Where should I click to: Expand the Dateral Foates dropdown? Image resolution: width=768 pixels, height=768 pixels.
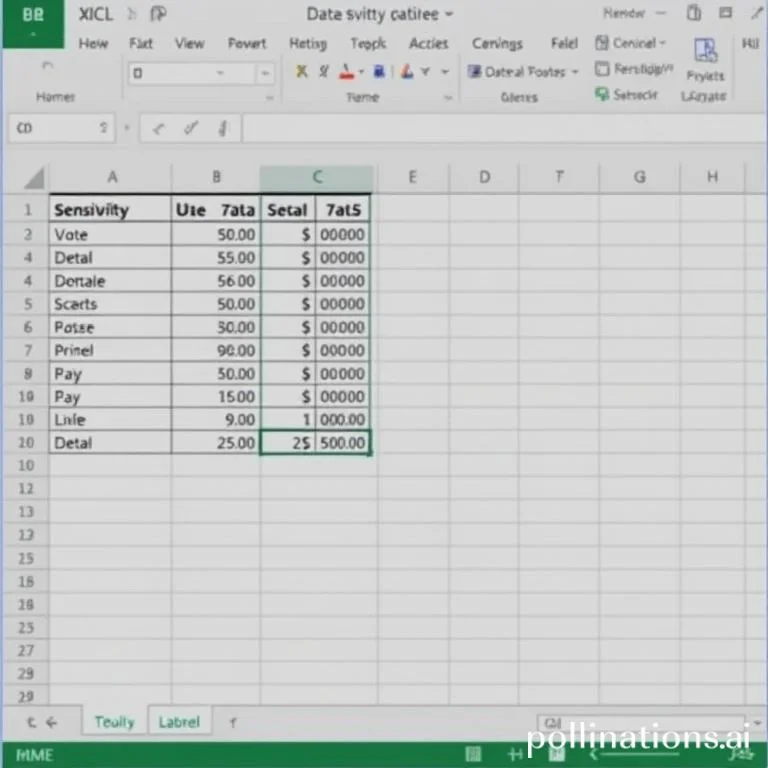click(x=574, y=72)
